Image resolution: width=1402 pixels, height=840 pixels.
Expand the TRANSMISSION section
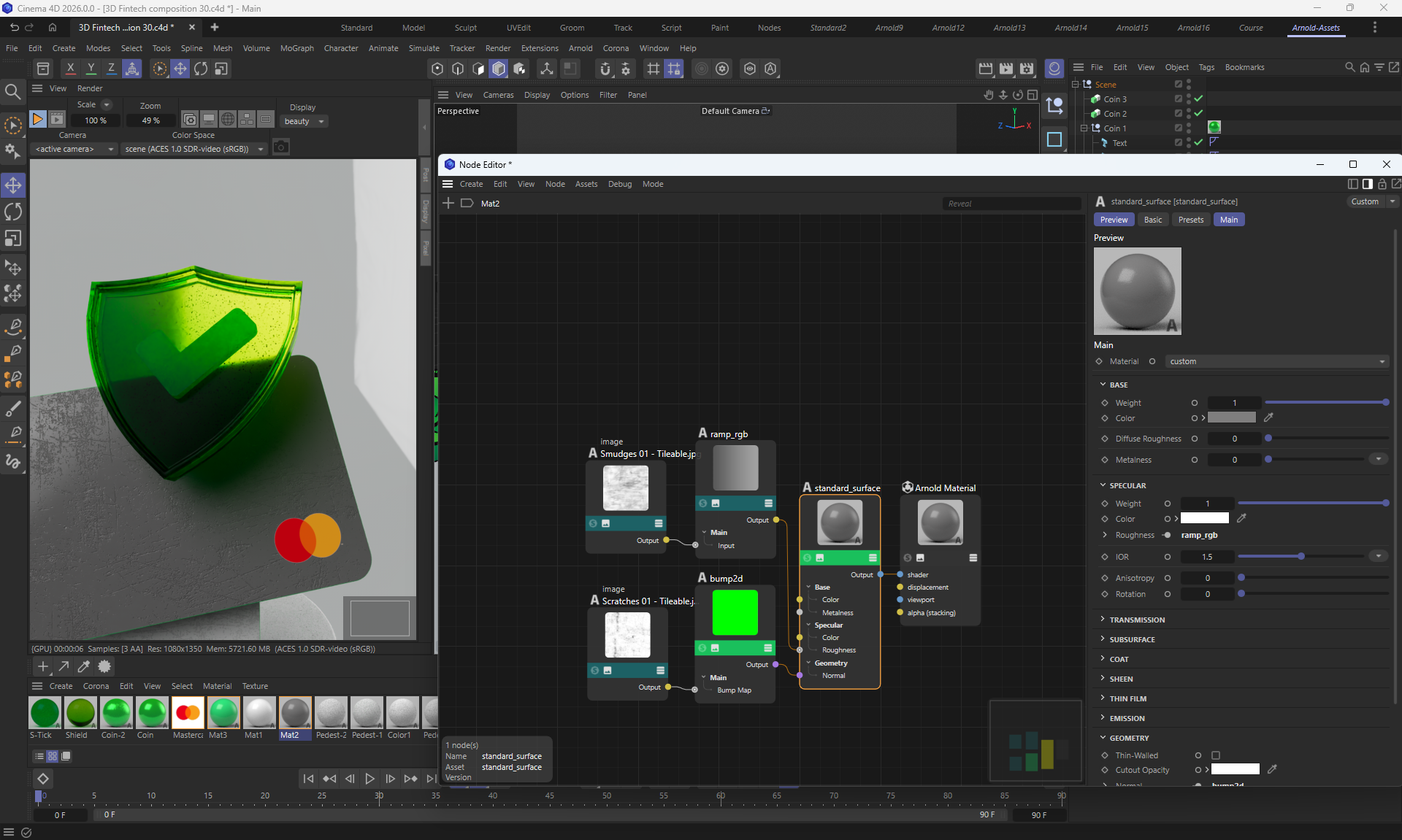tap(1137, 620)
